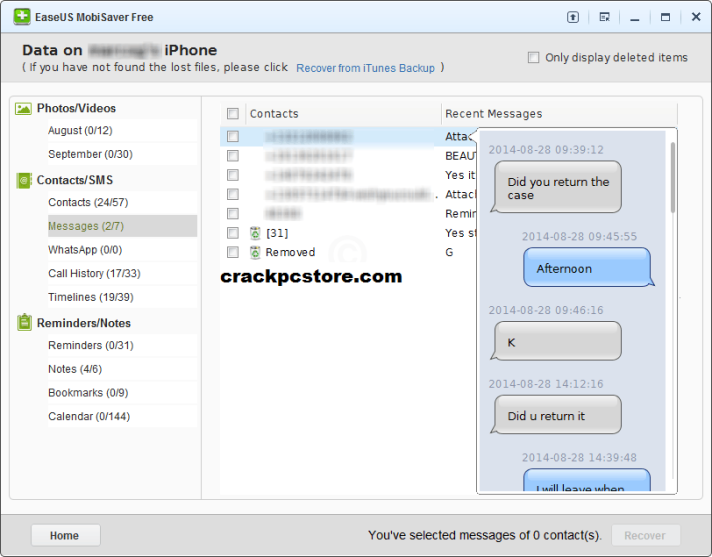Click Recover from iTunes Backup link

click(x=366, y=68)
